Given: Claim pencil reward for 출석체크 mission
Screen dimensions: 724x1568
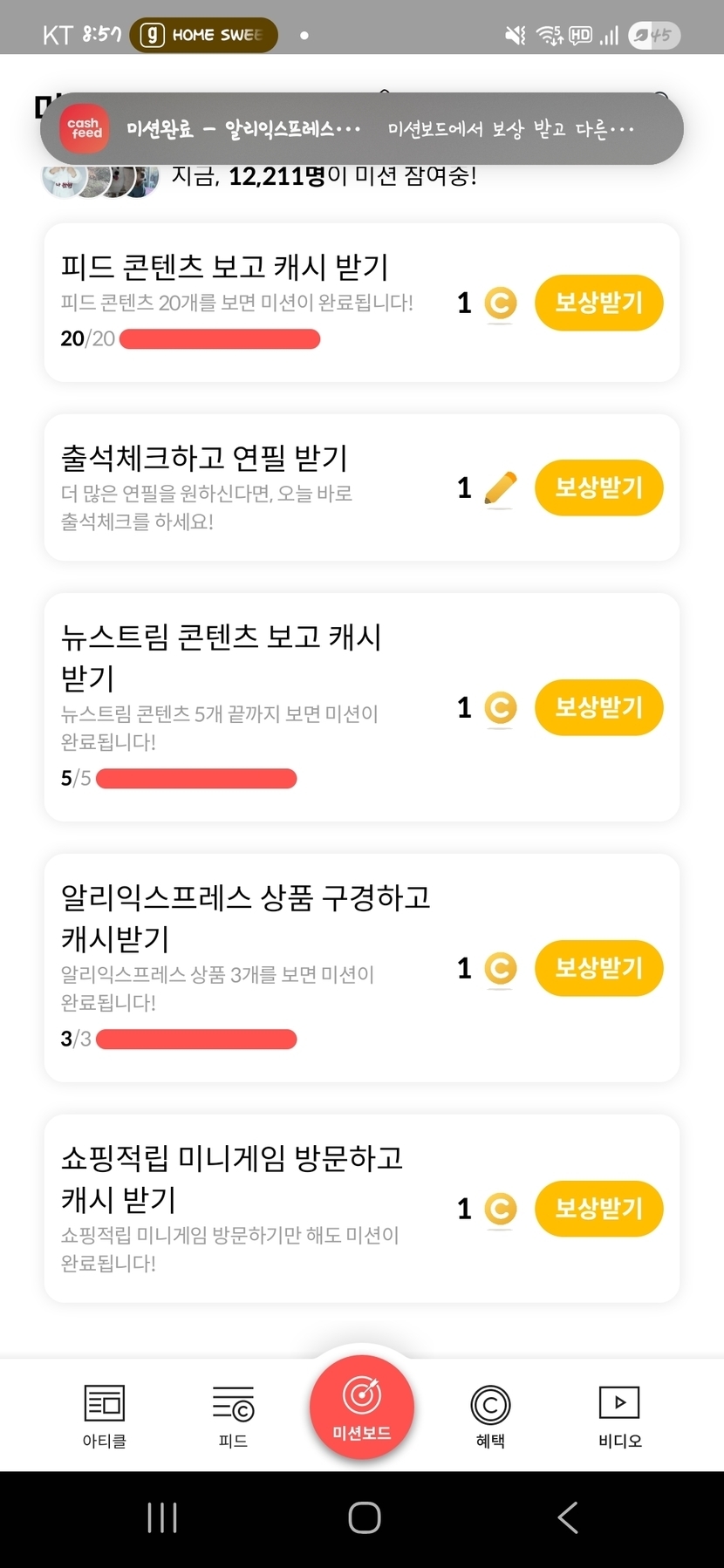Looking at the screenshot, I should point(598,487).
